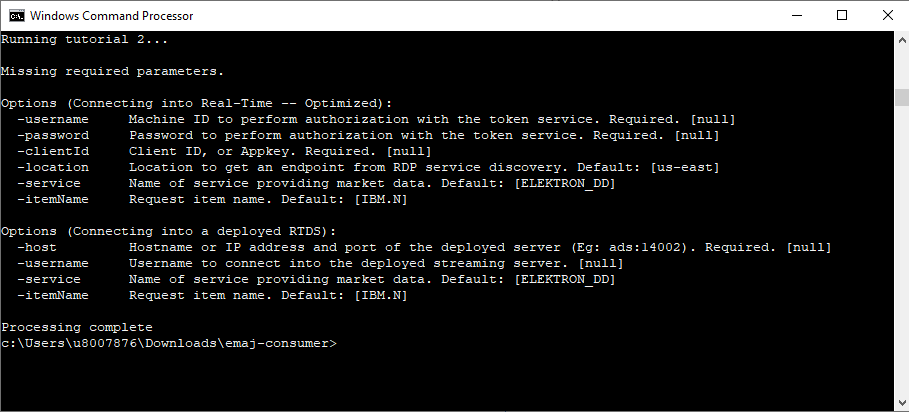Click the "Windows Command Processor" title text
The height and width of the screenshot is (412, 909).
coord(111,16)
